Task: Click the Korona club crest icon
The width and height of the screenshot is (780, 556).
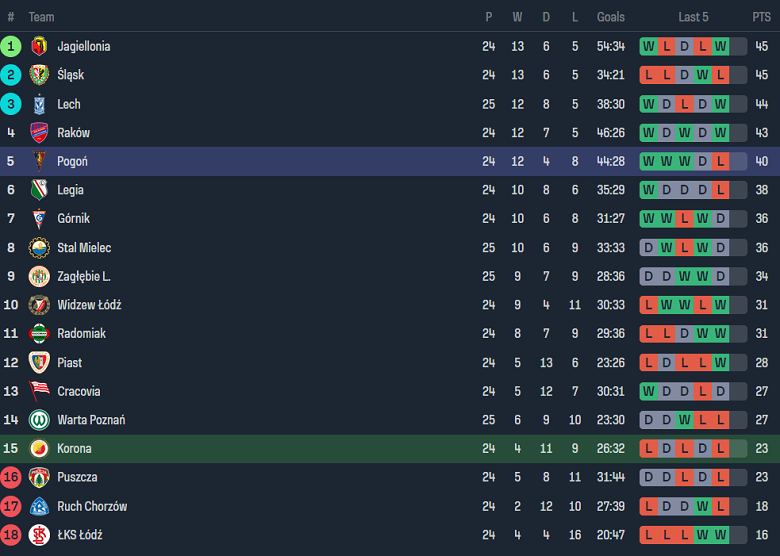Action: pos(39,449)
